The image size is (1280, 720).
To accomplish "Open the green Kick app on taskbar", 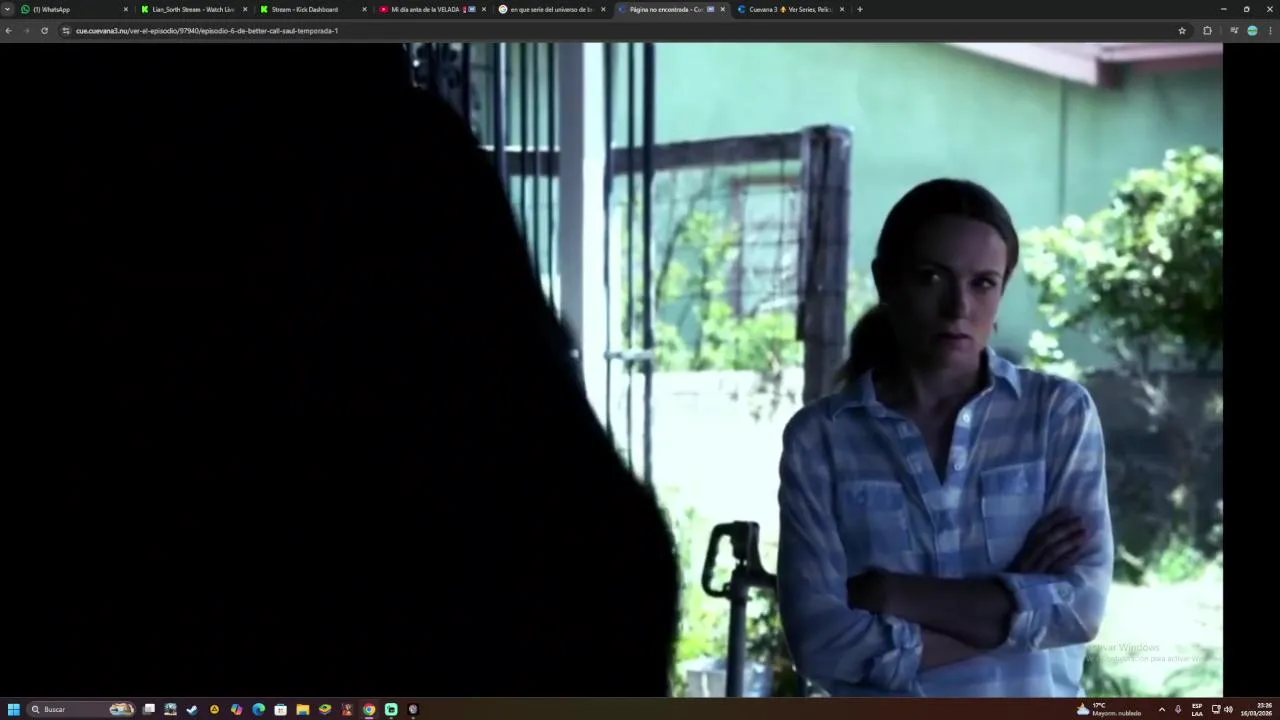I will click(x=391, y=709).
